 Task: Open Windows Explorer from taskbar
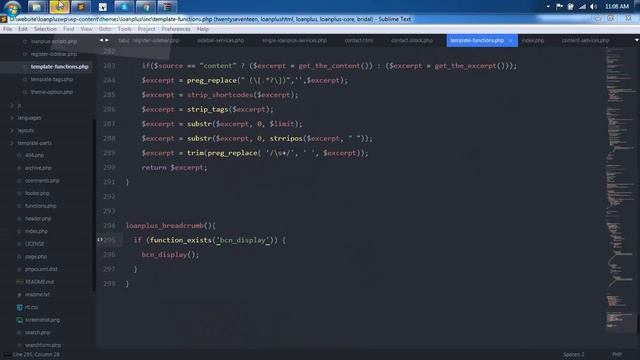[37, 7]
